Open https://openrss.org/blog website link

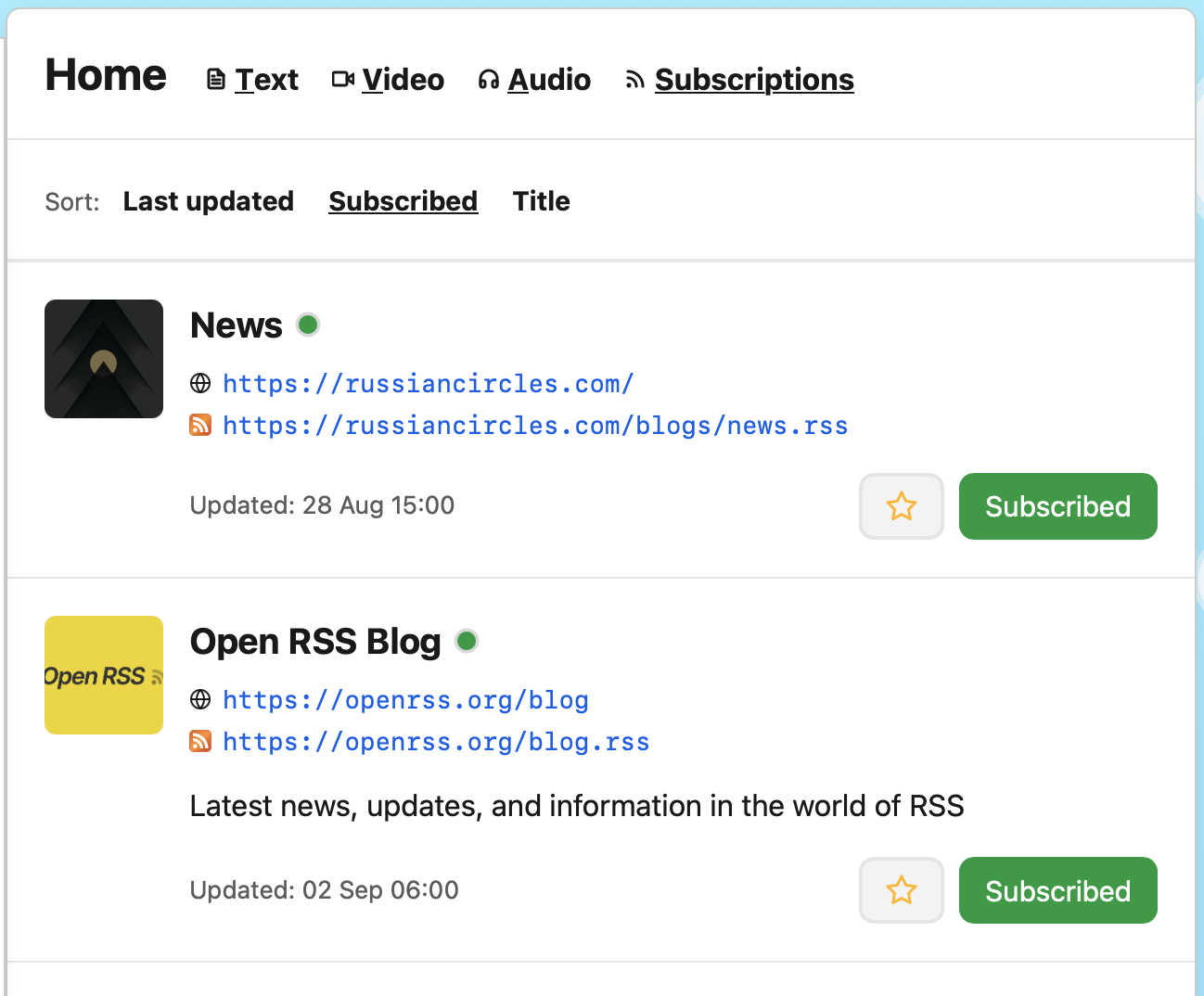405,699
